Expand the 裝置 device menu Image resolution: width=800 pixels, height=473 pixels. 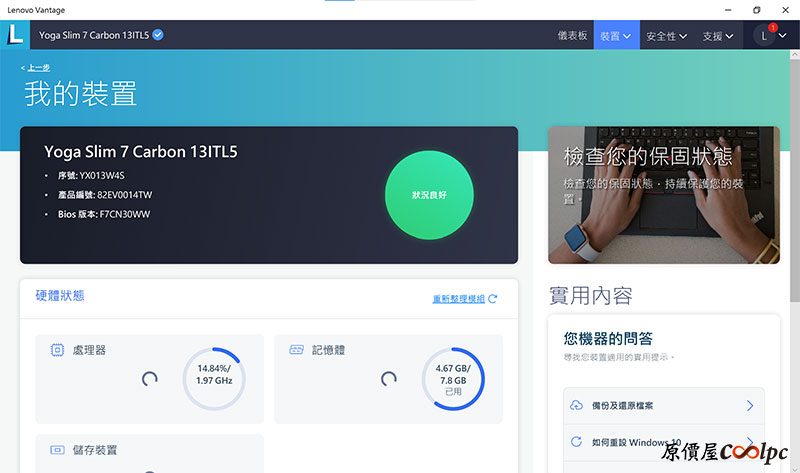click(616, 36)
